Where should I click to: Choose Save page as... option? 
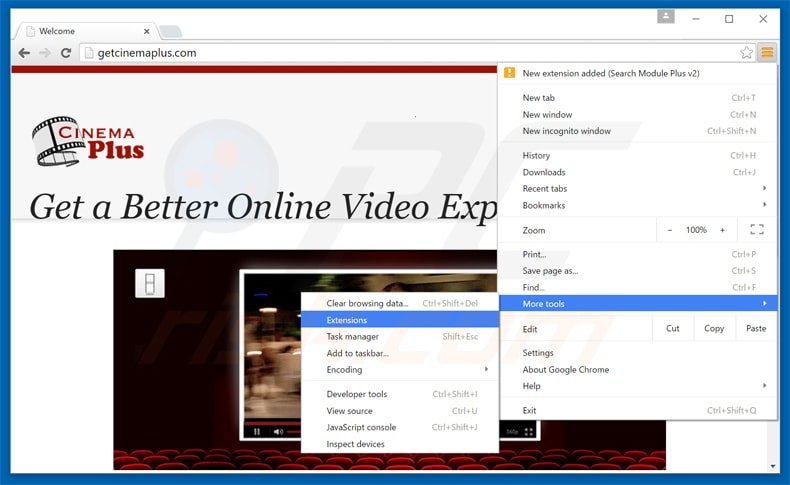637,271
